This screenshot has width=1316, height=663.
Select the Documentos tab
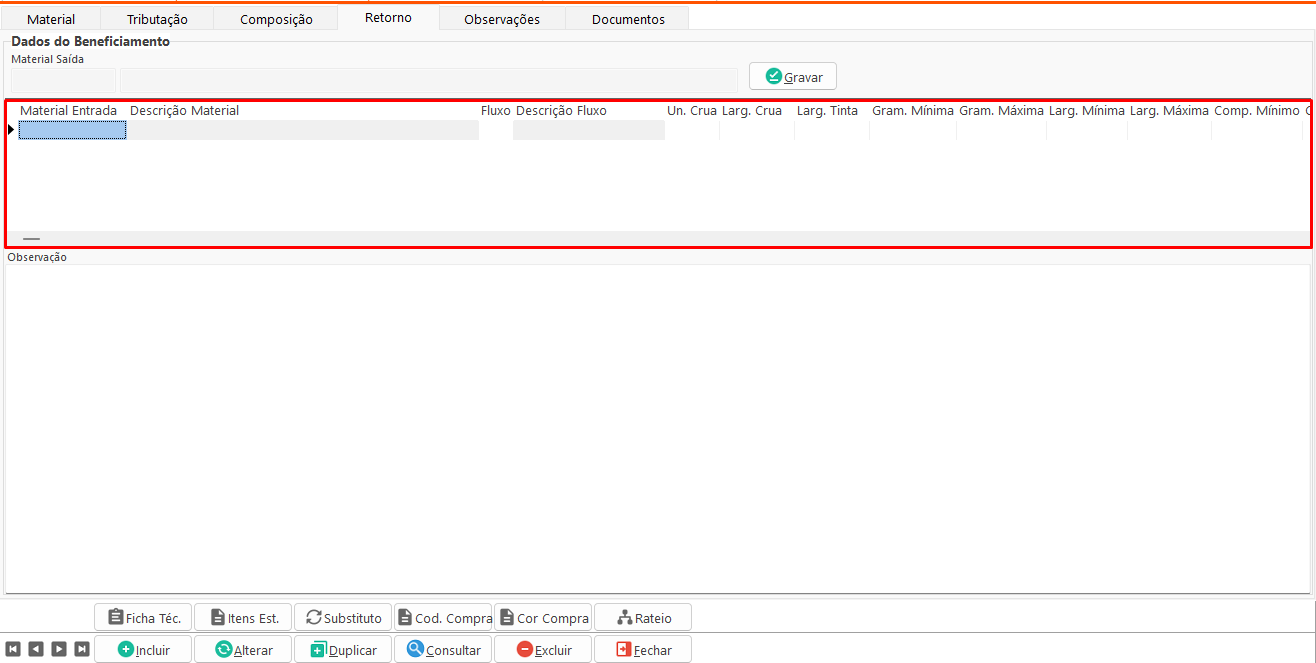click(x=628, y=19)
